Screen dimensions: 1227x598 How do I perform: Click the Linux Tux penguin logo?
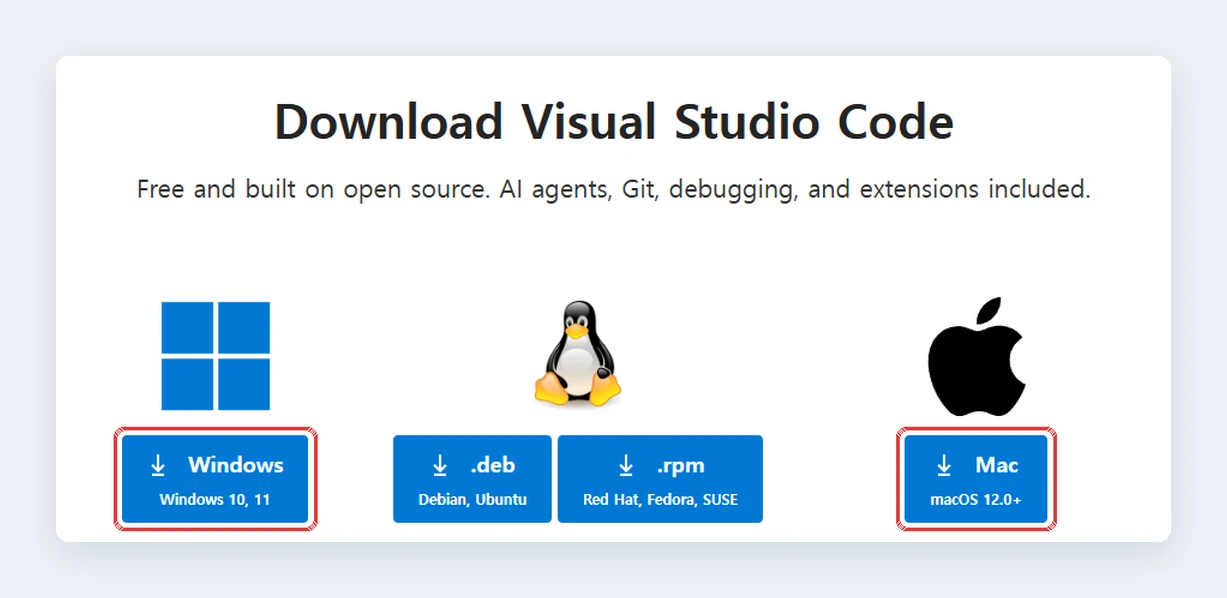pos(578,355)
